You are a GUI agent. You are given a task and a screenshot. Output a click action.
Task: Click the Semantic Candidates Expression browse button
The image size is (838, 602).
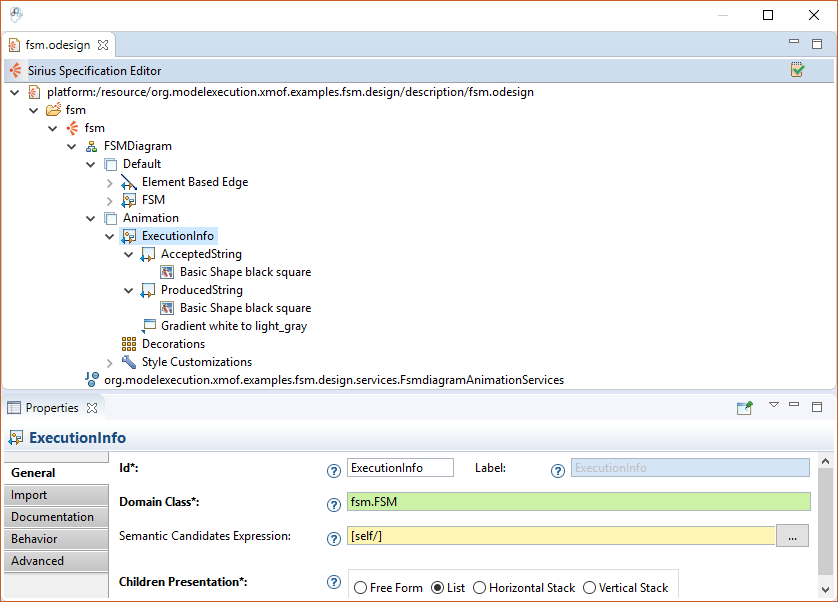[x=792, y=536]
